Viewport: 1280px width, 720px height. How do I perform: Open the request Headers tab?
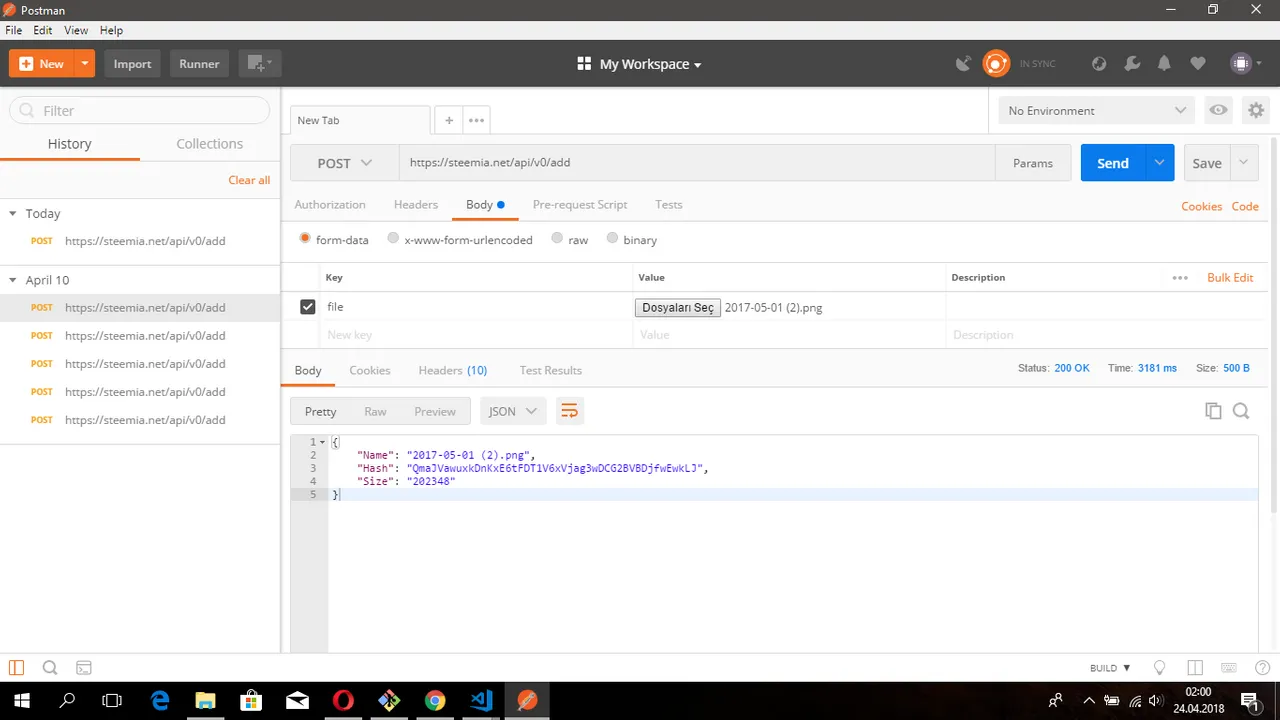click(x=416, y=205)
